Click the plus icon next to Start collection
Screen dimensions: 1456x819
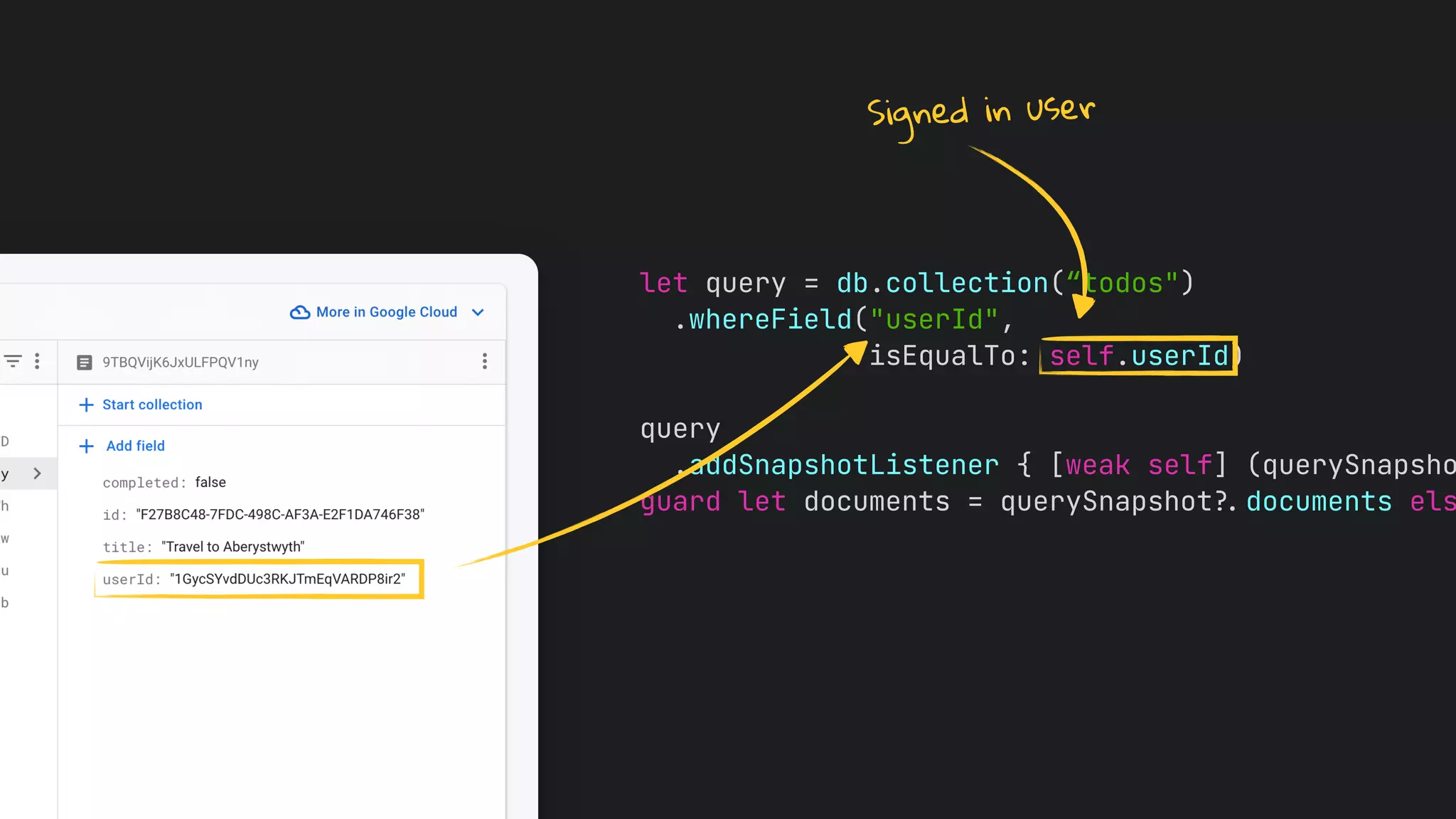click(x=86, y=405)
